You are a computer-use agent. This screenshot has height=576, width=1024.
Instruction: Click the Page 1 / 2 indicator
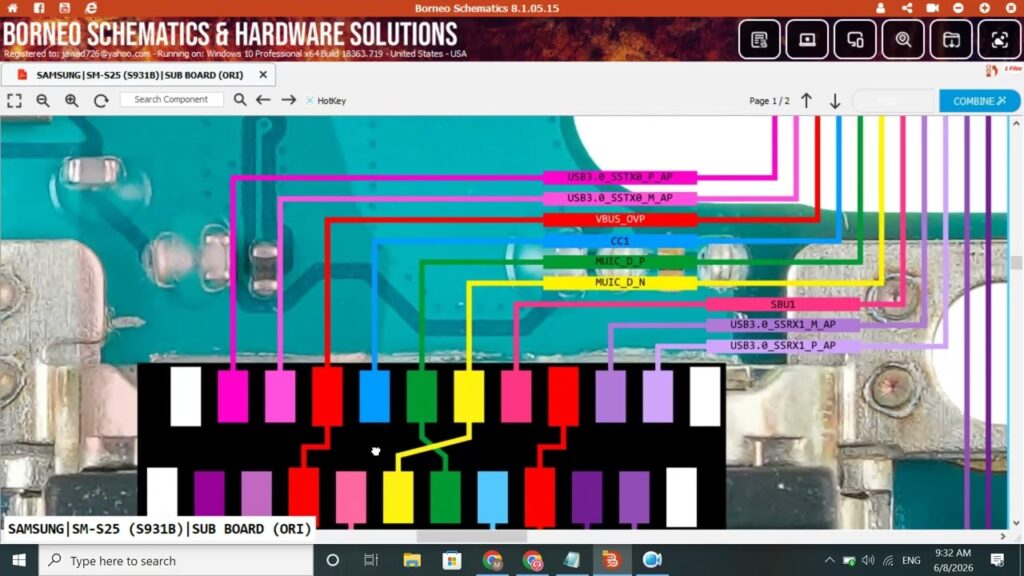769,101
